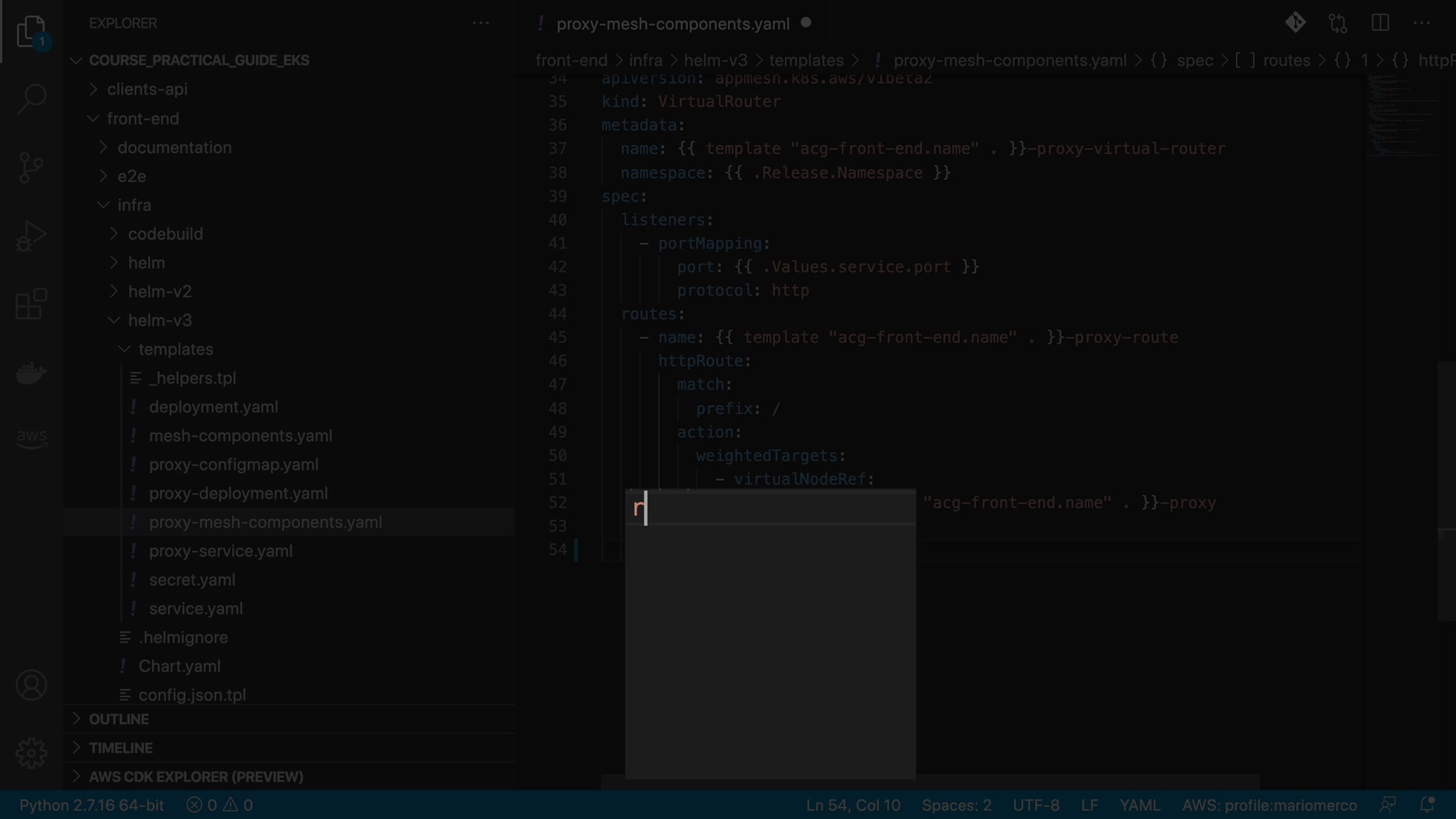Open the Source Control view
The image size is (1456, 819).
click(31, 168)
